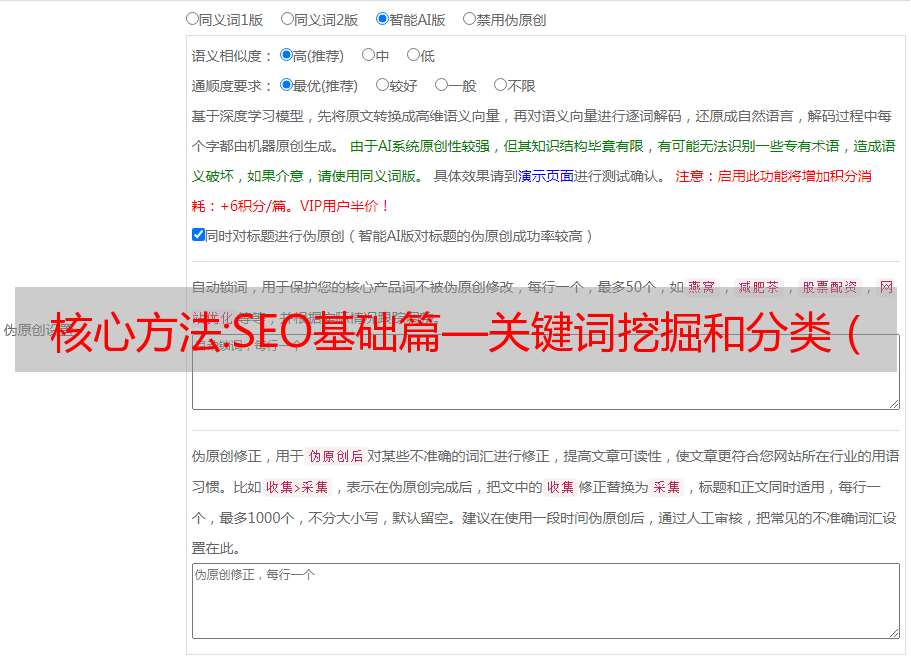Grab the resize handle of 伪原创修正 textarea
Viewport: 911px width, 658px height.
[893, 632]
